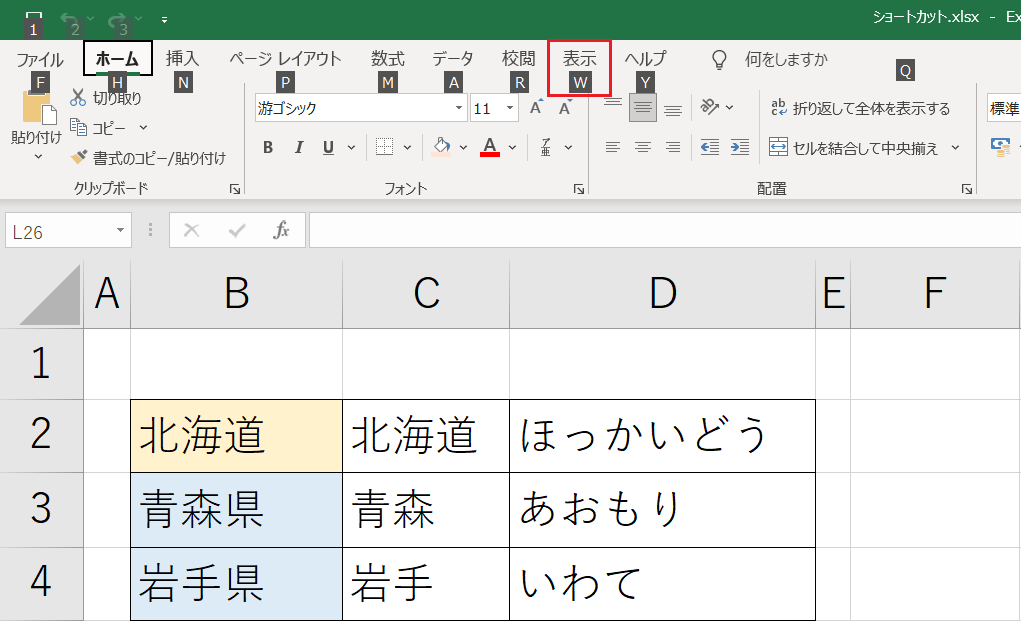Increase indent
1021x621 pixels.
[x=740, y=147]
